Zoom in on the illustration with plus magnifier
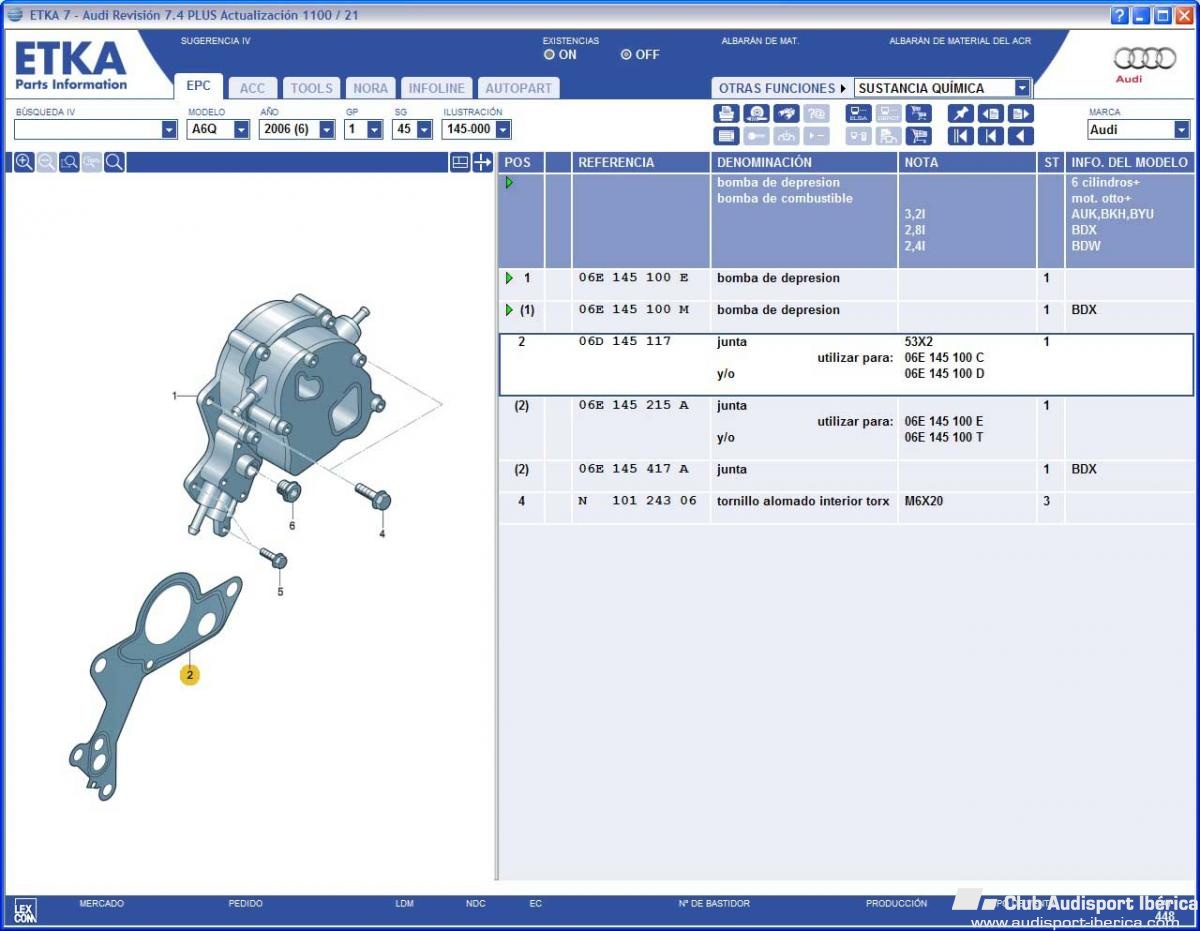1200x931 pixels. point(24,162)
